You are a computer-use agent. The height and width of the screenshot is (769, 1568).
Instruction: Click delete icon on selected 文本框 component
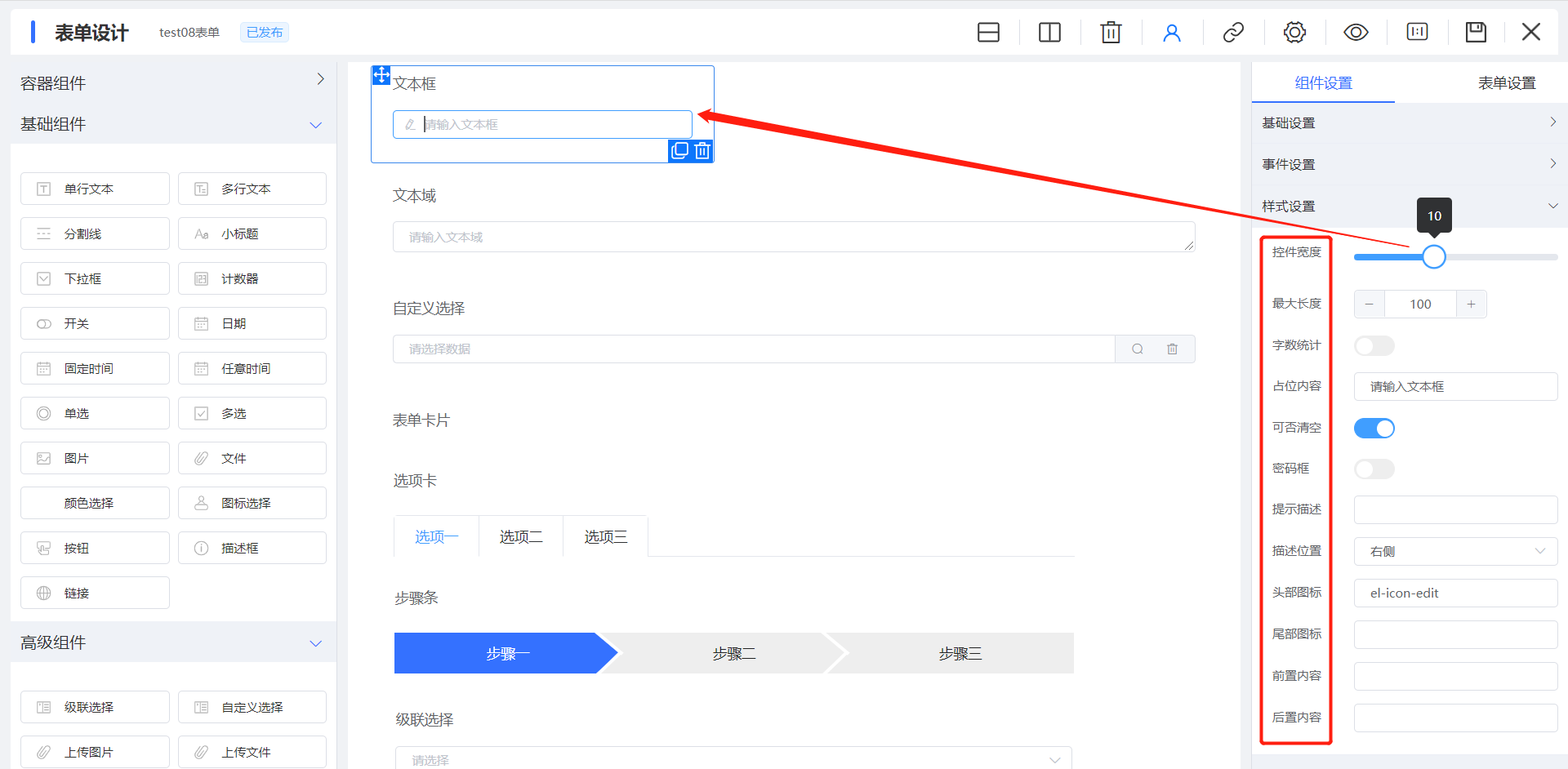pos(702,150)
